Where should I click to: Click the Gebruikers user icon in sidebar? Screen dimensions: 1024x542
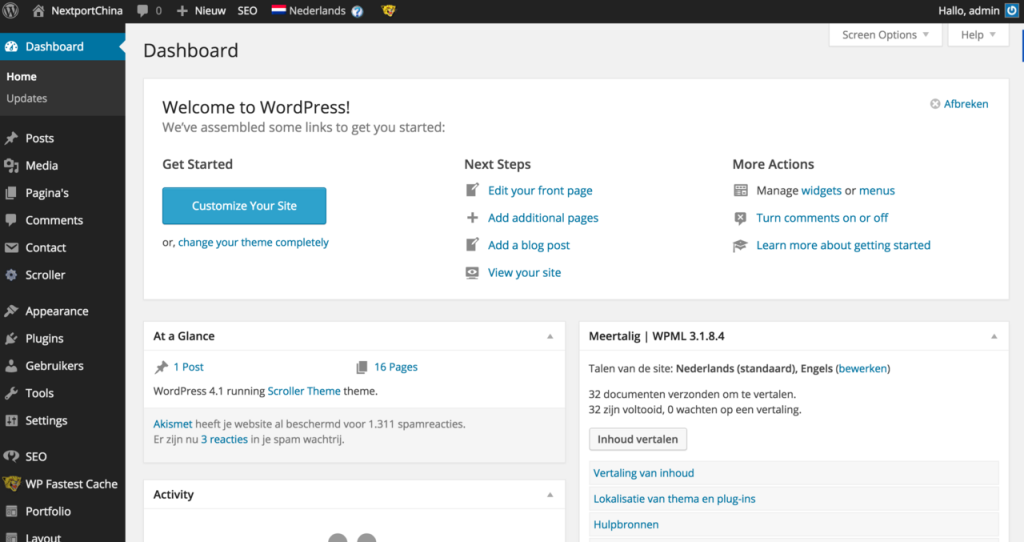click(x=11, y=366)
